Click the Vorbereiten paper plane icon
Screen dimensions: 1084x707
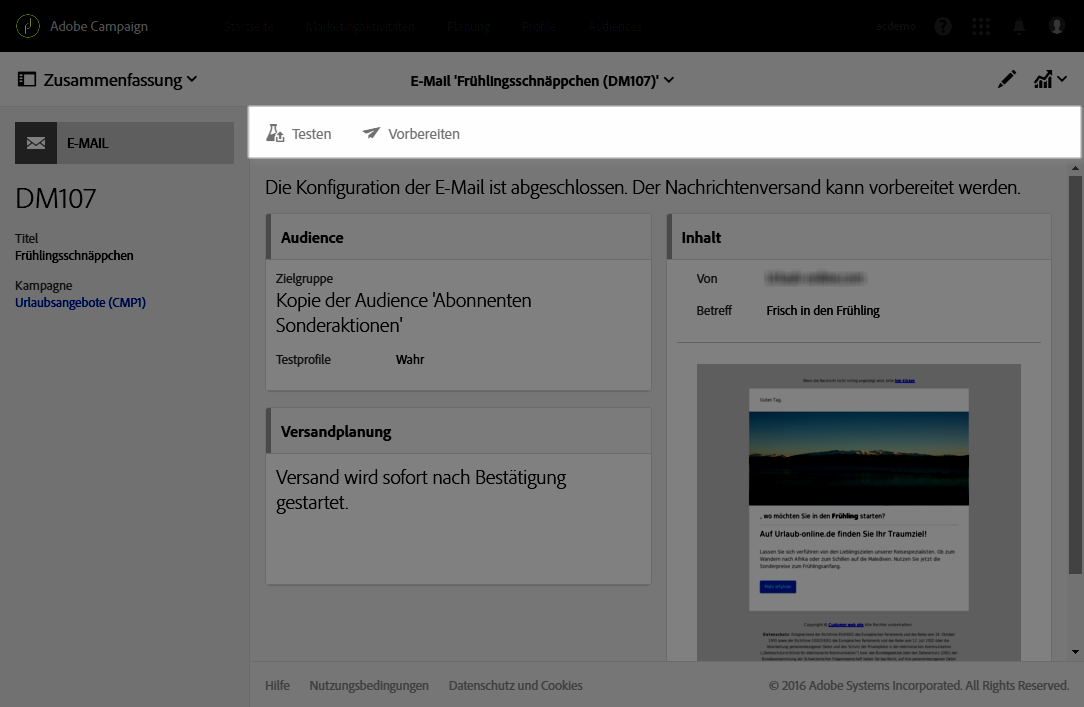pyautogui.click(x=371, y=133)
